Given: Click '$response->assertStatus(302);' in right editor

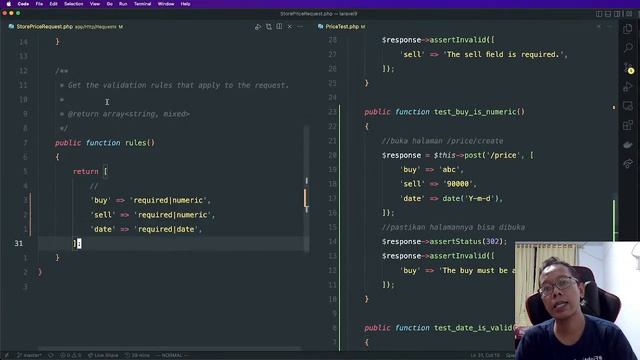Looking at the screenshot, I should click(444, 242).
